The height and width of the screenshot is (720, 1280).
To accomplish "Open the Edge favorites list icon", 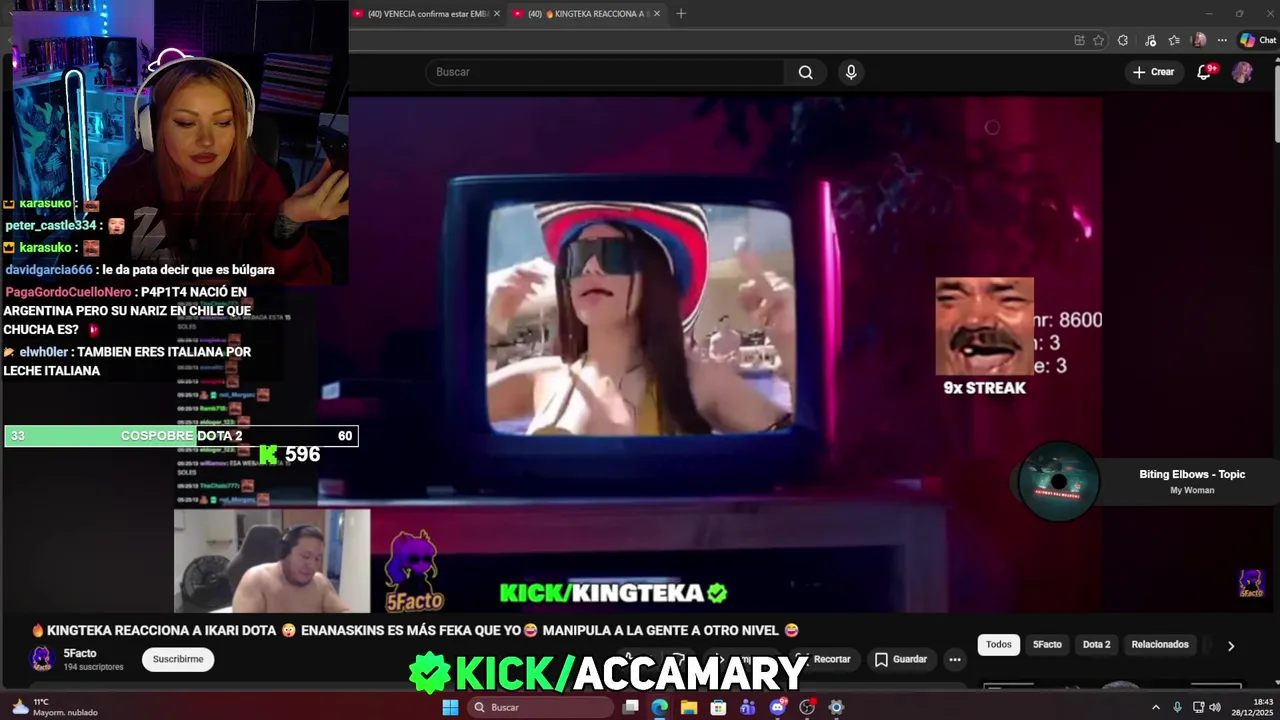I will coord(1174,40).
